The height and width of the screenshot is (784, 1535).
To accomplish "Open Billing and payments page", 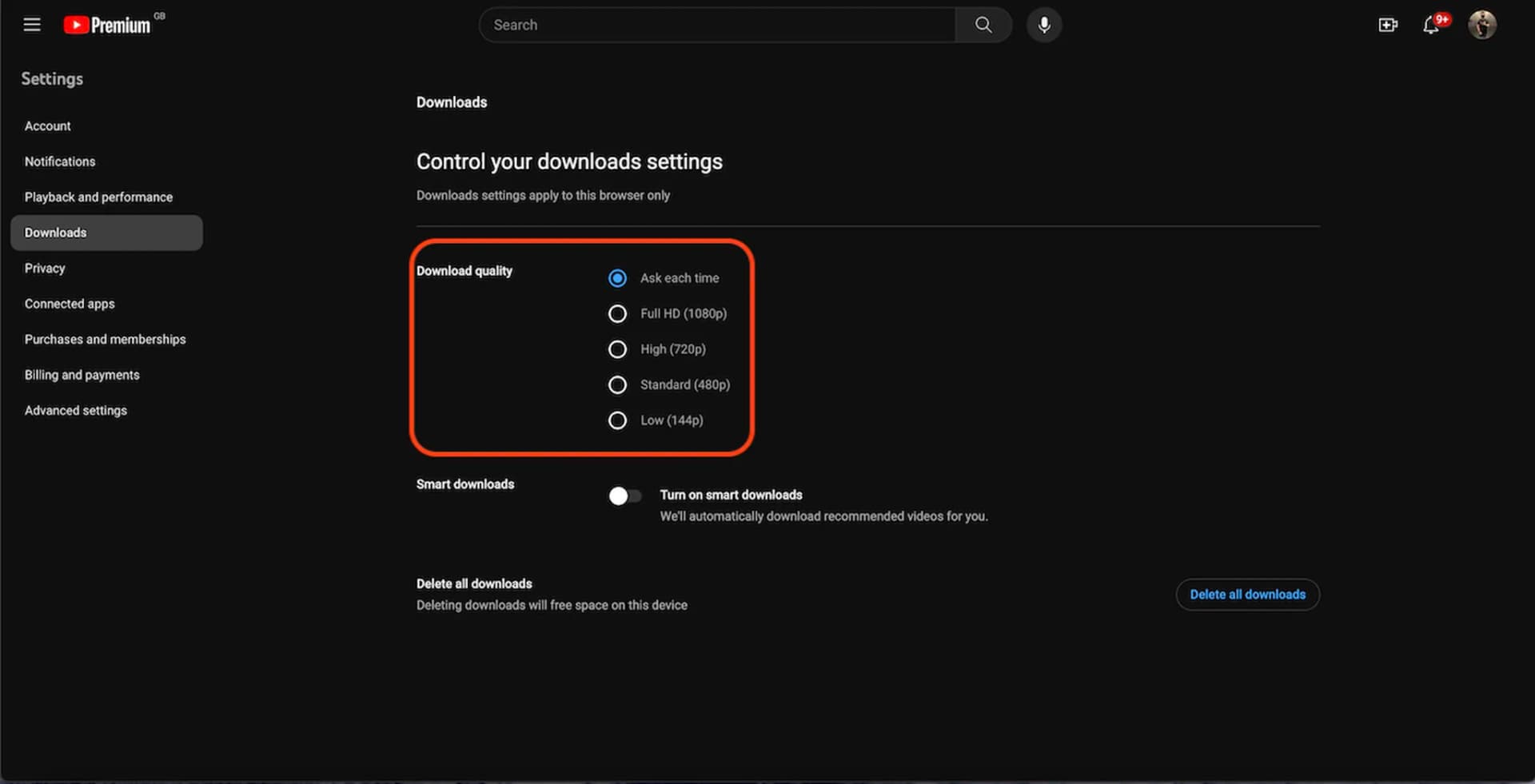I will tap(82, 375).
